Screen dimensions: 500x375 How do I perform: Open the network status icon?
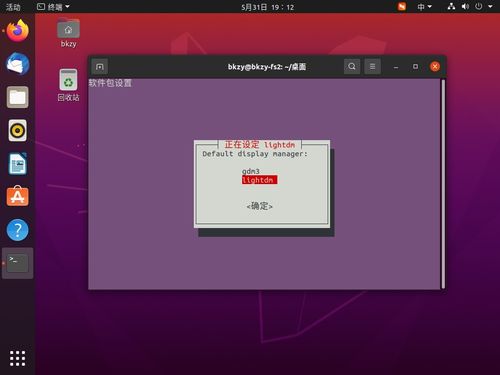[x=451, y=6]
